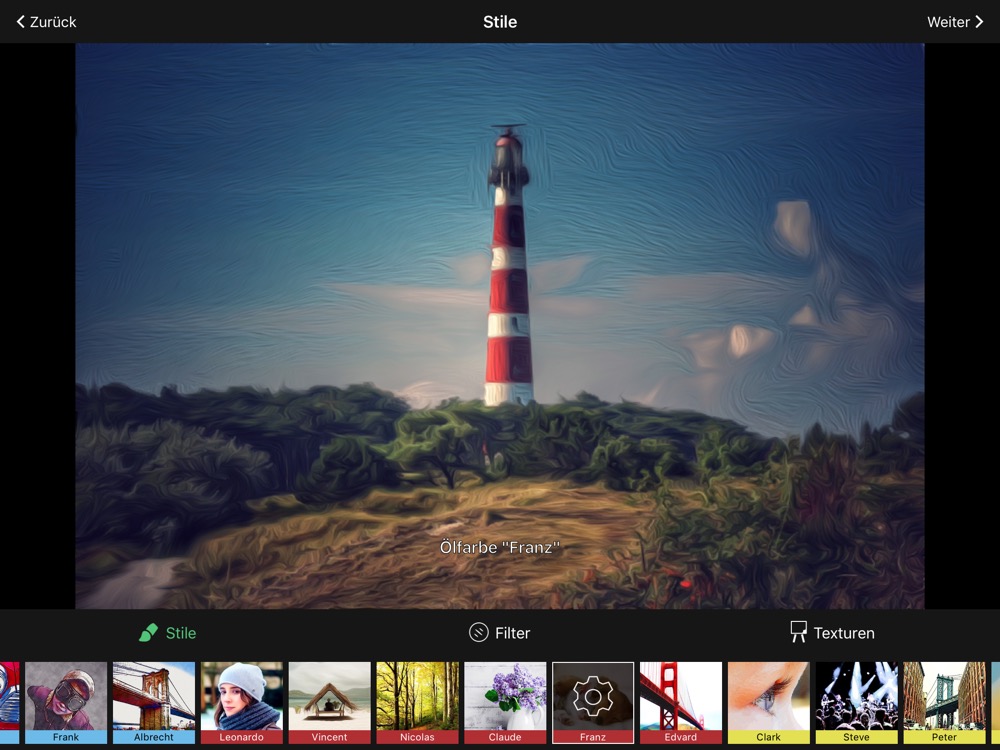Image resolution: width=1000 pixels, height=750 pixels.
Task: Tap the Texturen easel icon
Action: click(798, 632)
